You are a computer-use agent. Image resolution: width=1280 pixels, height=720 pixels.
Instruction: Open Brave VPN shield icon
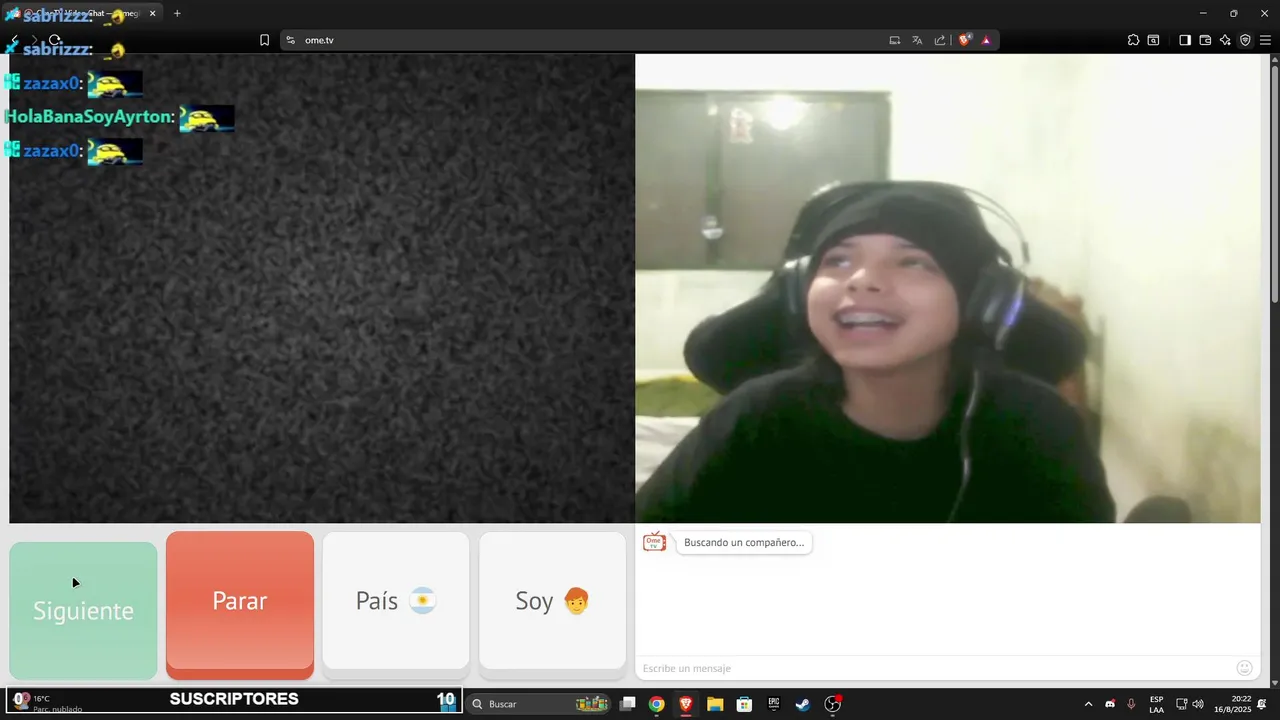coord(1245,40)
